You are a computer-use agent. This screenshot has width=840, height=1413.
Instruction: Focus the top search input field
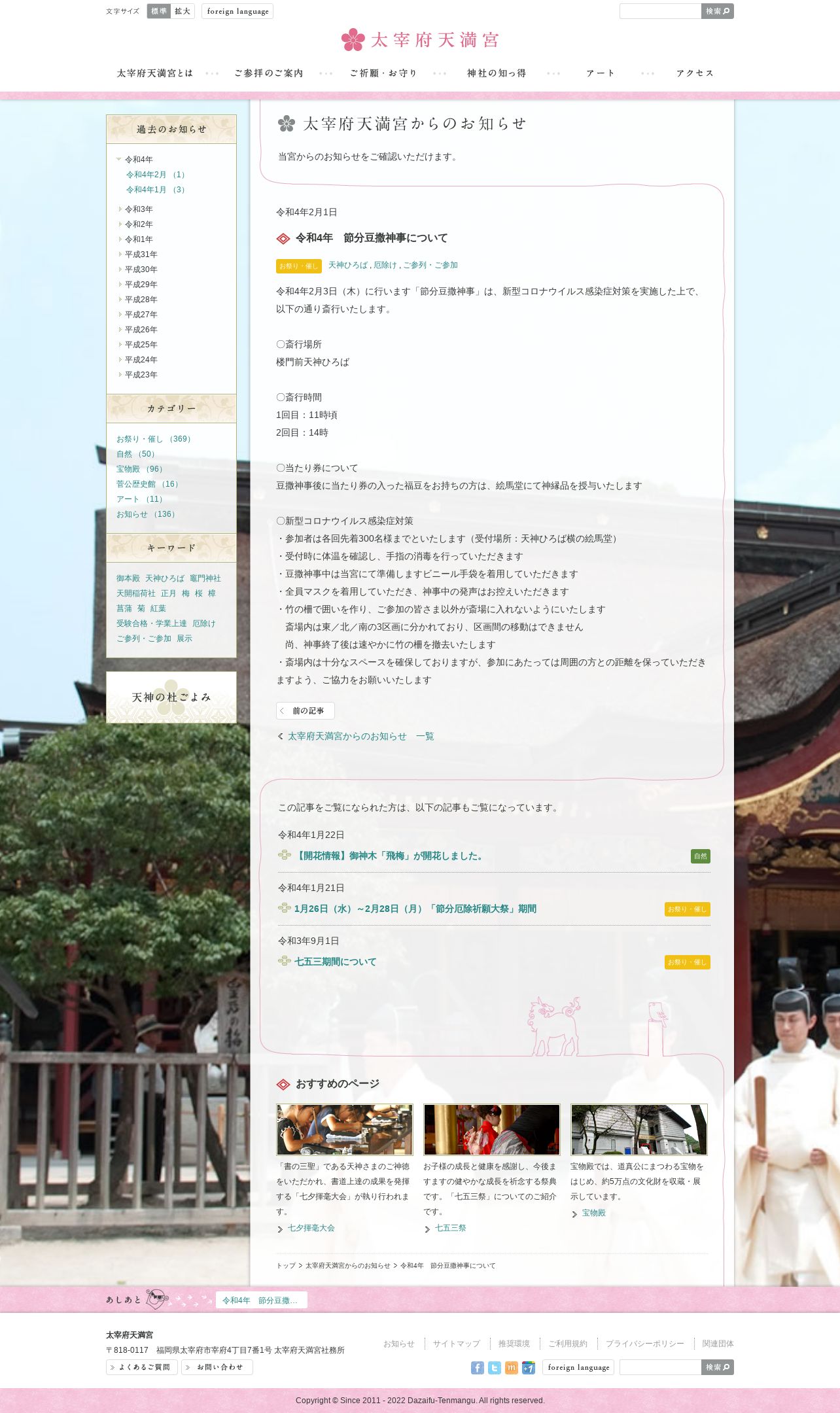click(x=660, y=11)
